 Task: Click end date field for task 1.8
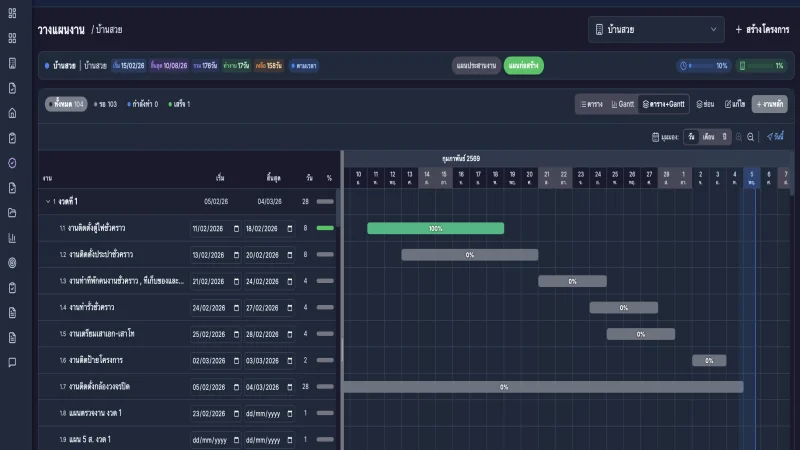(x=269, y=412)
